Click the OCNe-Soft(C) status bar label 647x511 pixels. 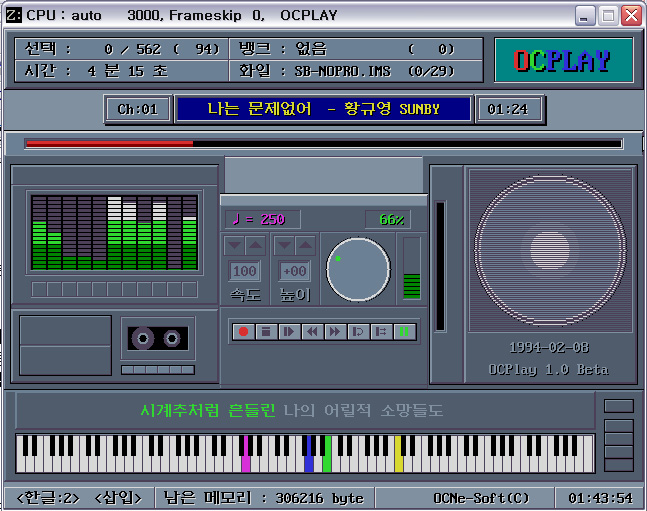tap(481, 498)
